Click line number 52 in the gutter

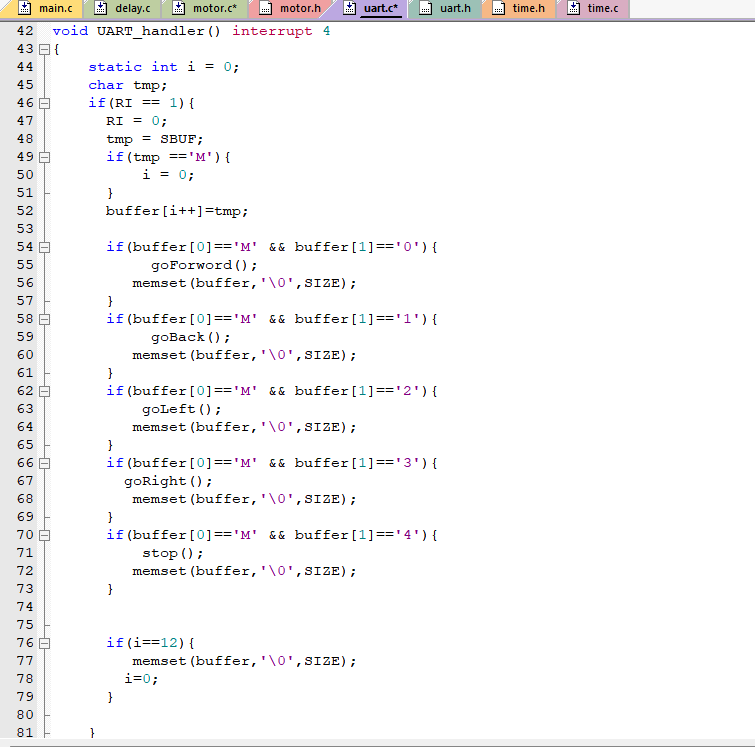pos(25,211)
